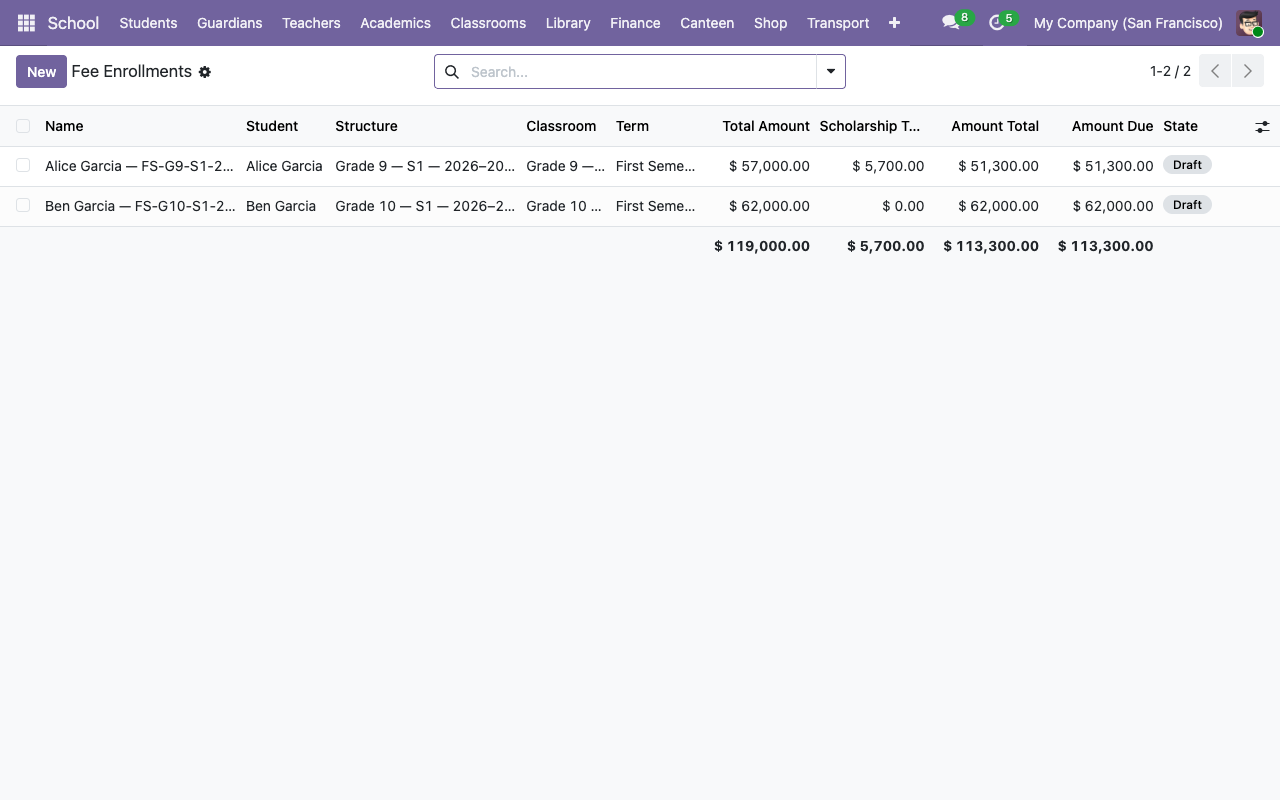The width and height of the screenshot is (1280, 800).
Task: Toggle the select-all rows checkbox
Action: click(x=23, y=126)
